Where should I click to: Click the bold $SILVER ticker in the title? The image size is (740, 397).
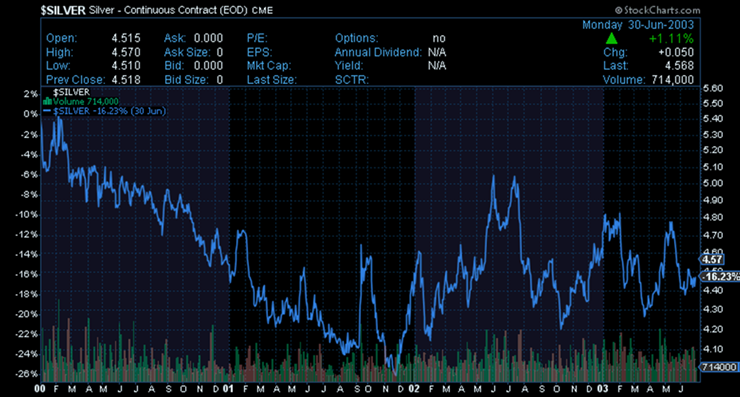tap(63, 10)
